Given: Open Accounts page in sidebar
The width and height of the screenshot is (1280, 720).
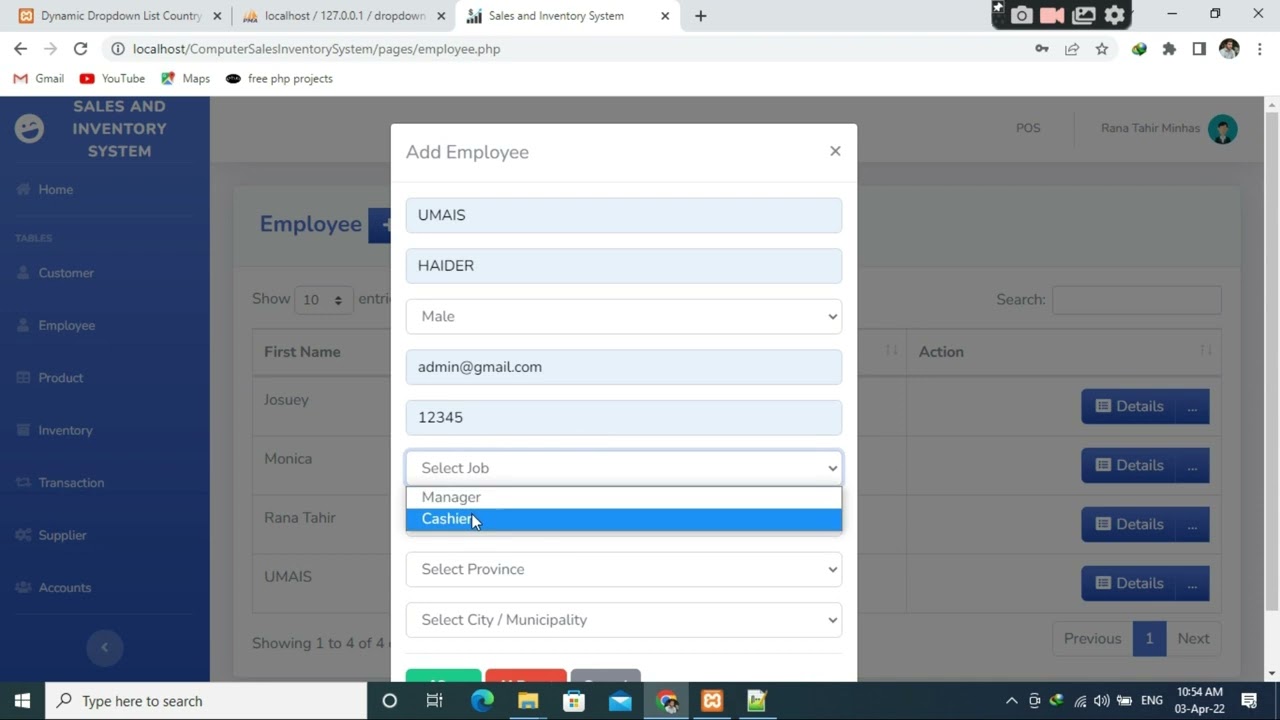Looking at the screenshot, I should coord(54,588).
